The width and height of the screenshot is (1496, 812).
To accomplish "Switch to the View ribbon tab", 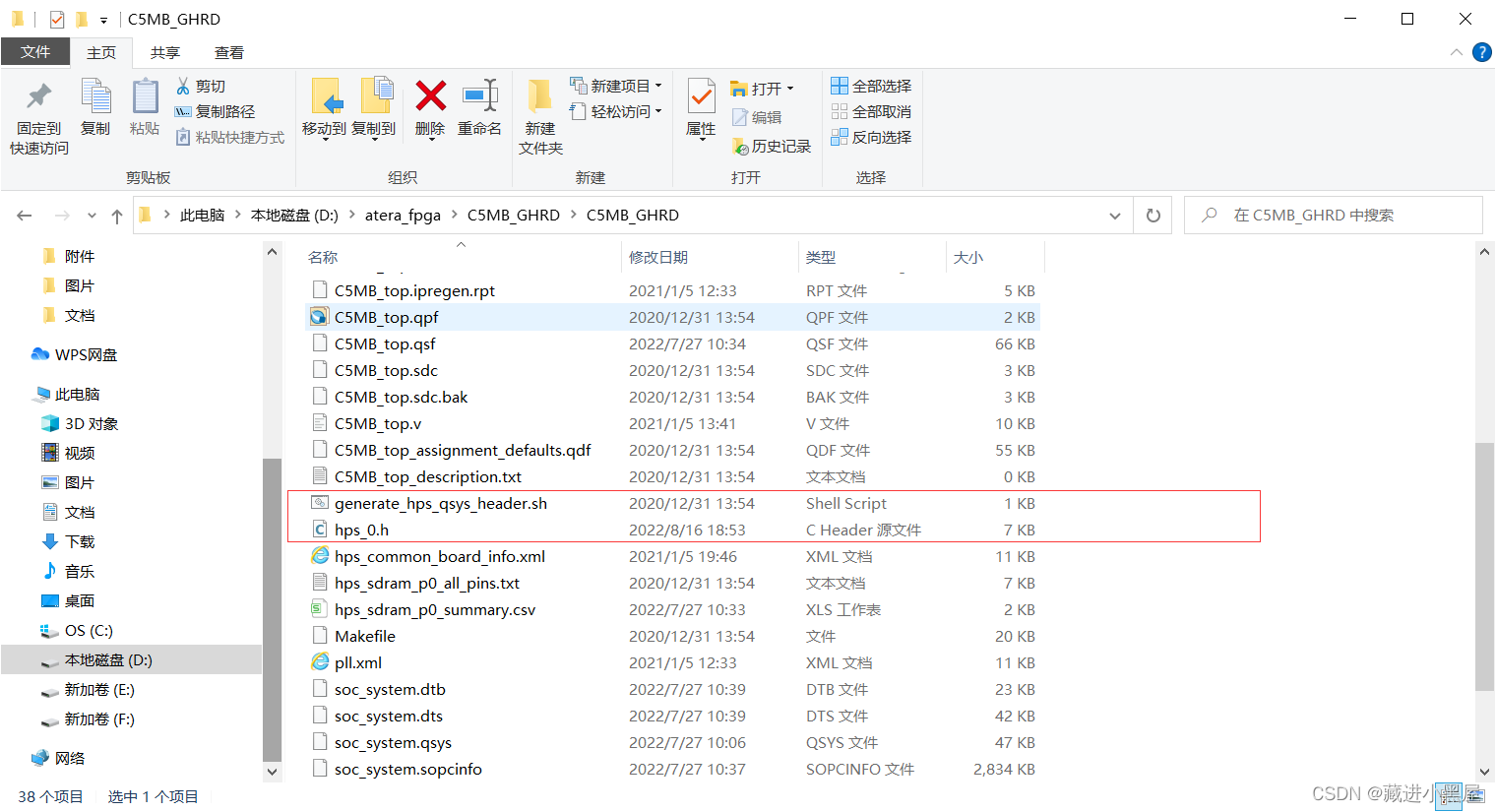I will (x=229, y=53).
